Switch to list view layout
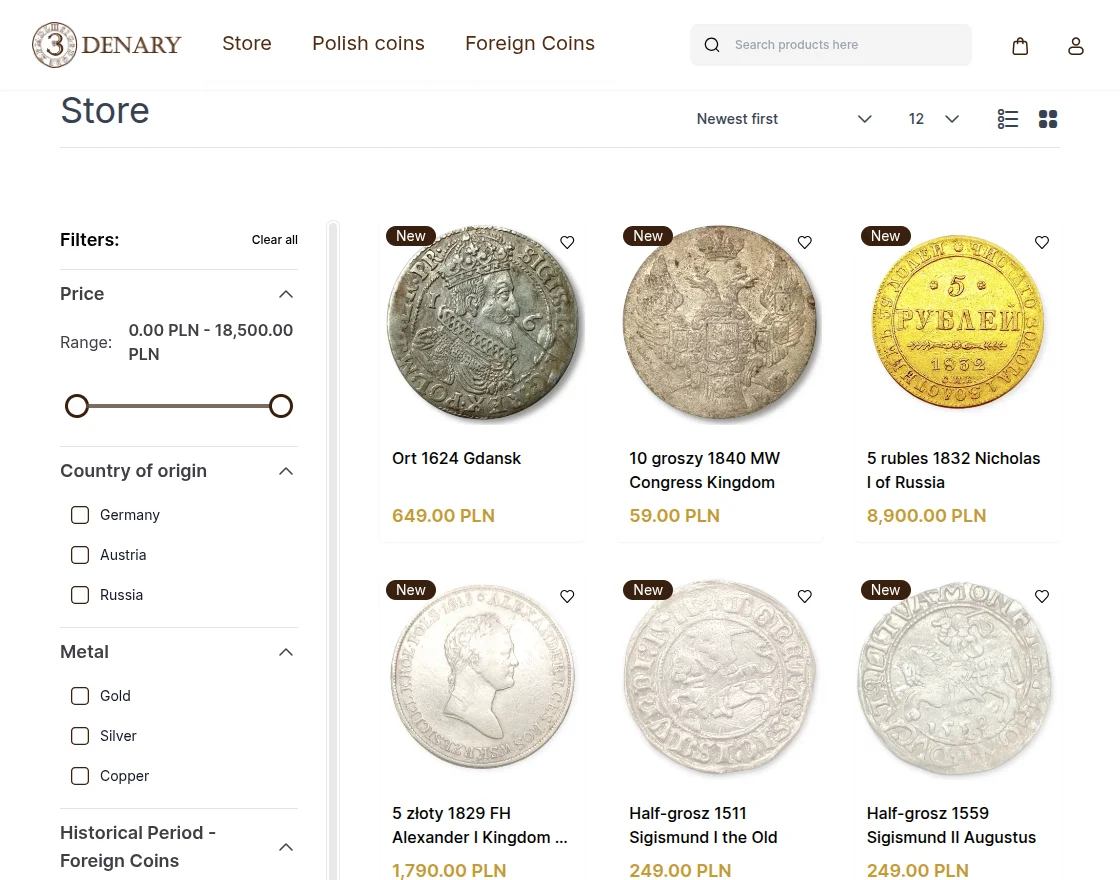 click(1008, 119)
